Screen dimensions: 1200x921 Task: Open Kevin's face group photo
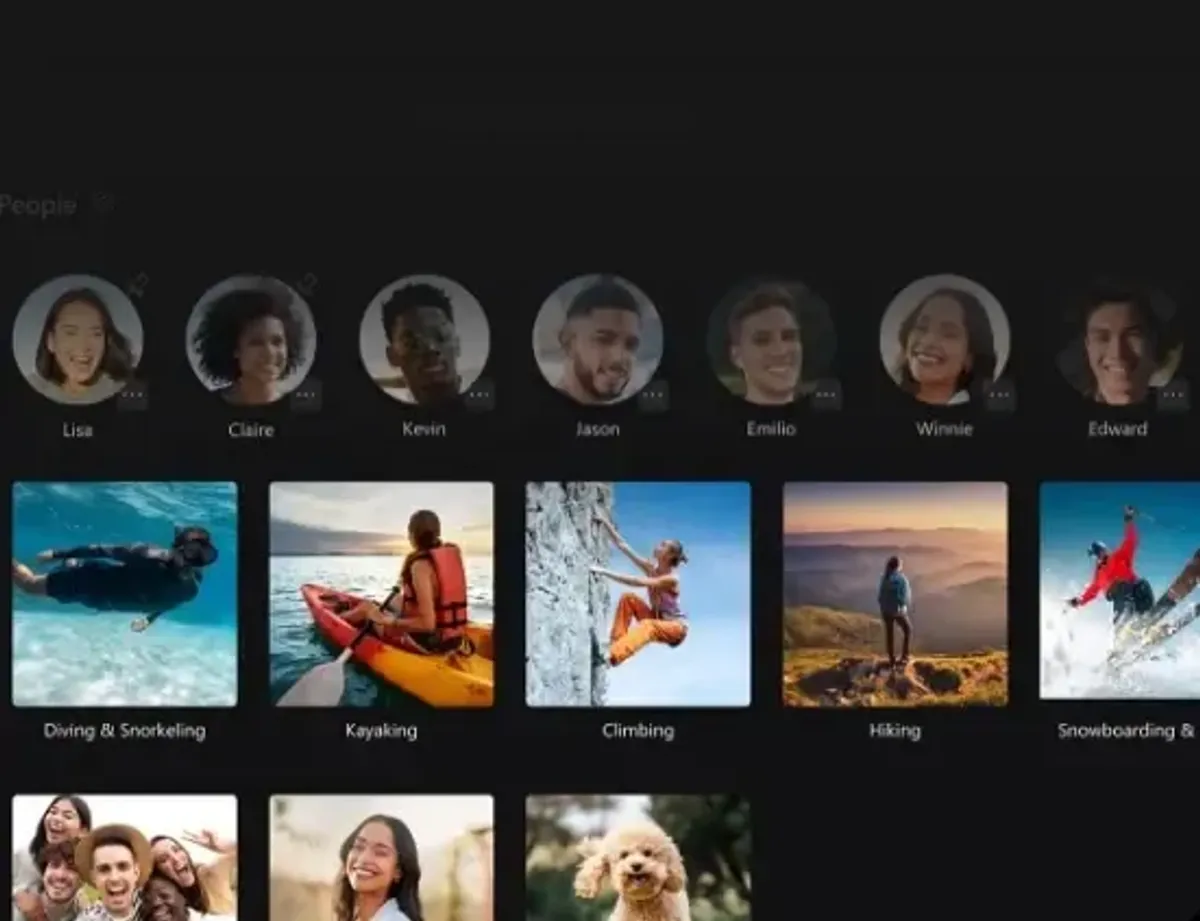point(424,339)
